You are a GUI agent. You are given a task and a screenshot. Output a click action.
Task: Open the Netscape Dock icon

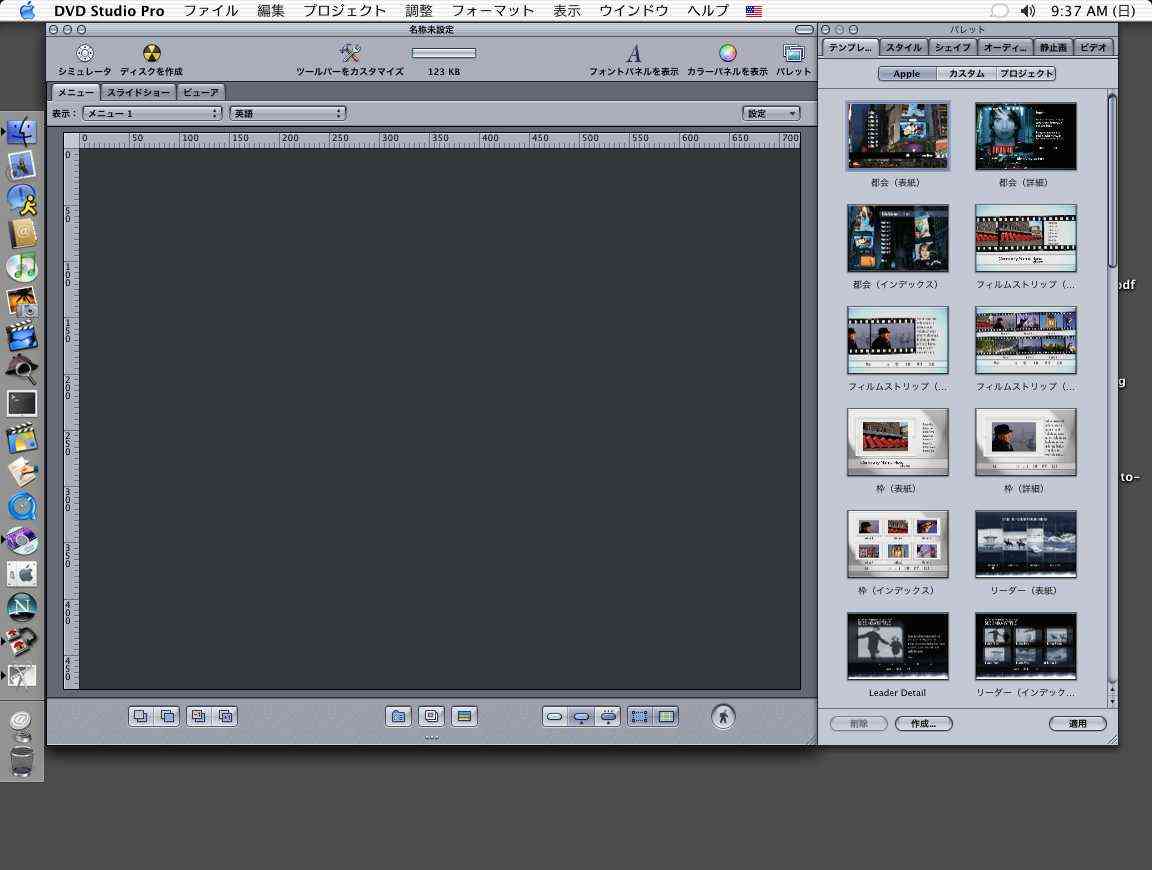(x=22, y=606)
